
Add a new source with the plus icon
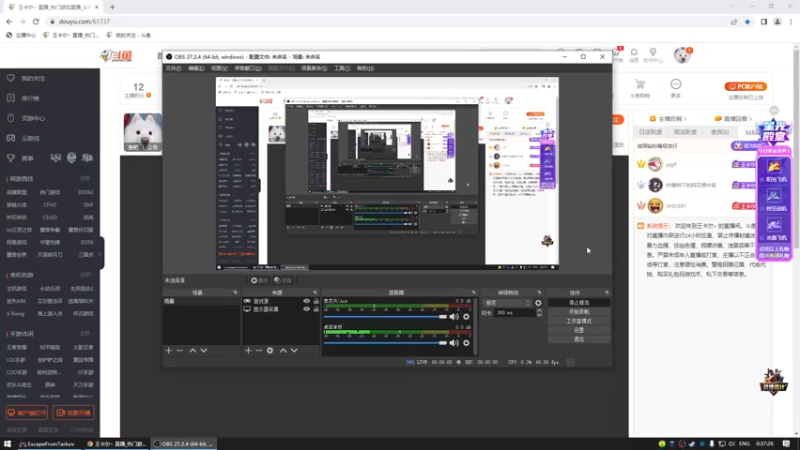click(248, 351)
